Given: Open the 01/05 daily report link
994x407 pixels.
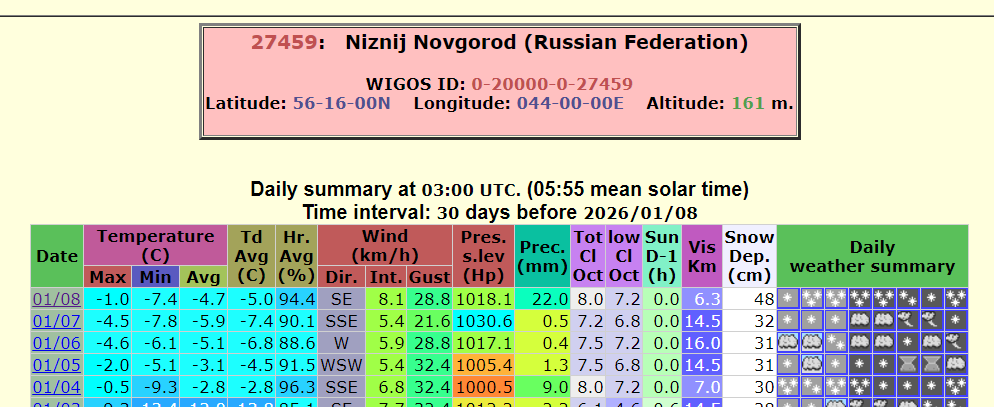Looking at the screenshot, I should (48, 365).
